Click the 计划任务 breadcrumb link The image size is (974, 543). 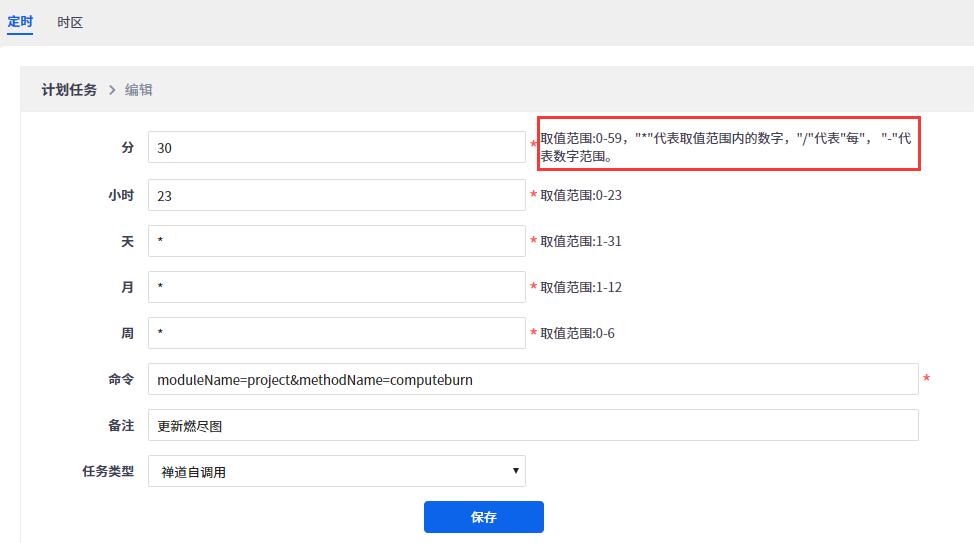pyautogui.click(x=69, y=89)
